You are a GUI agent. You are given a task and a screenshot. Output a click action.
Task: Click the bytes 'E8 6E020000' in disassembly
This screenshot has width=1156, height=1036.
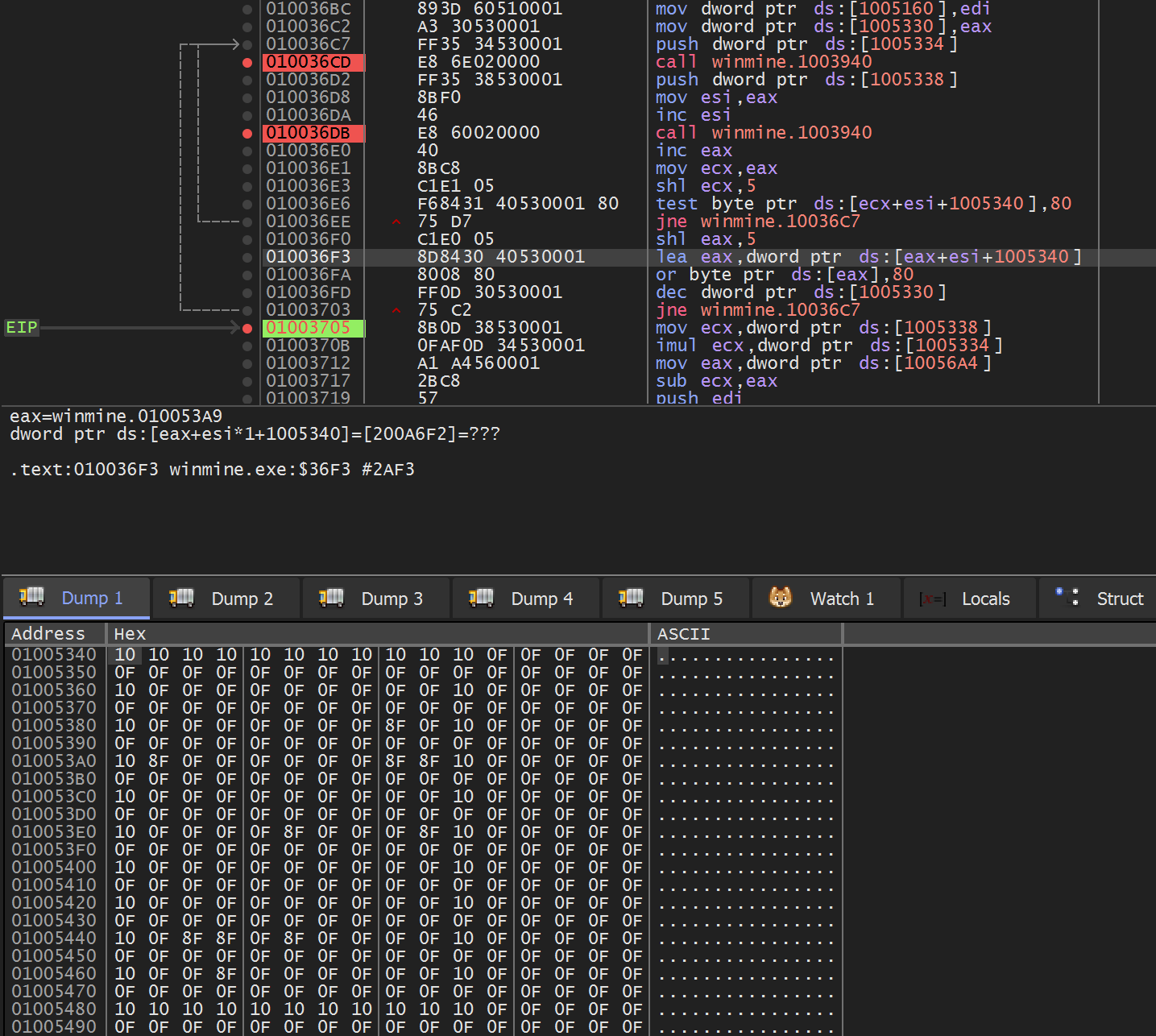pyautogui.click(x=479, y=62)
